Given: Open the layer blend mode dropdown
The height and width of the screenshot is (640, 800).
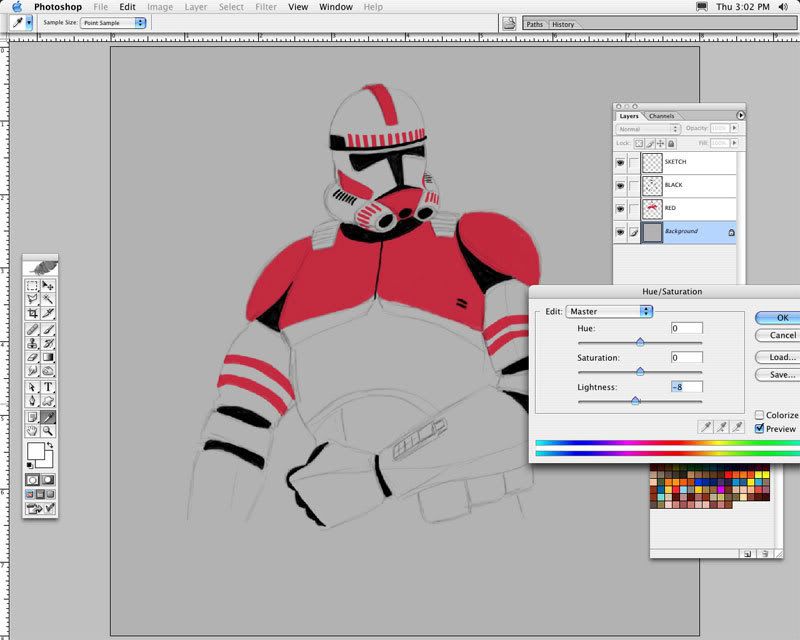Looking at the screenshot, I should [648, 129].
